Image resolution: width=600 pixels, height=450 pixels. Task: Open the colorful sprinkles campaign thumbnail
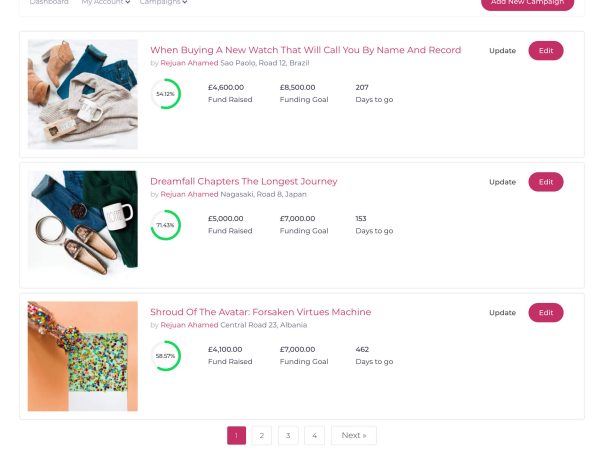click(83, 356)
